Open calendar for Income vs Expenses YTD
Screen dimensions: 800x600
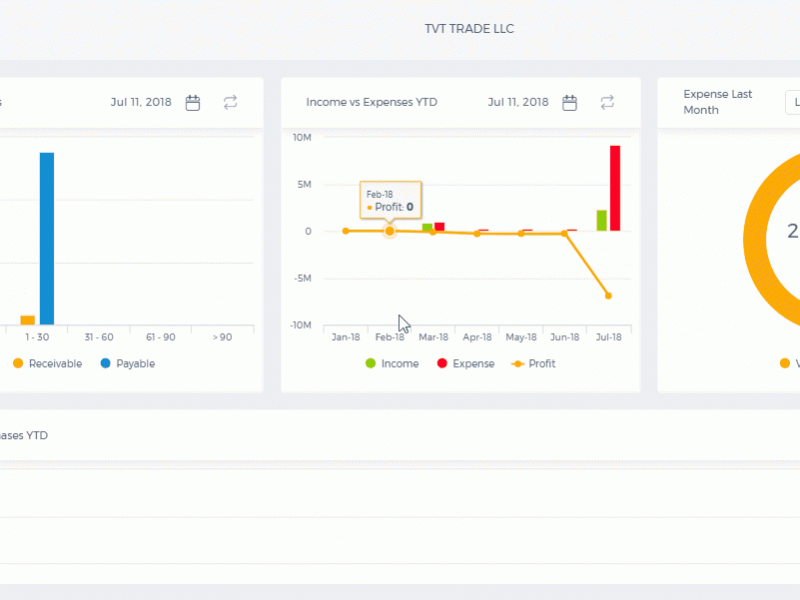click(x=569, y=103)
